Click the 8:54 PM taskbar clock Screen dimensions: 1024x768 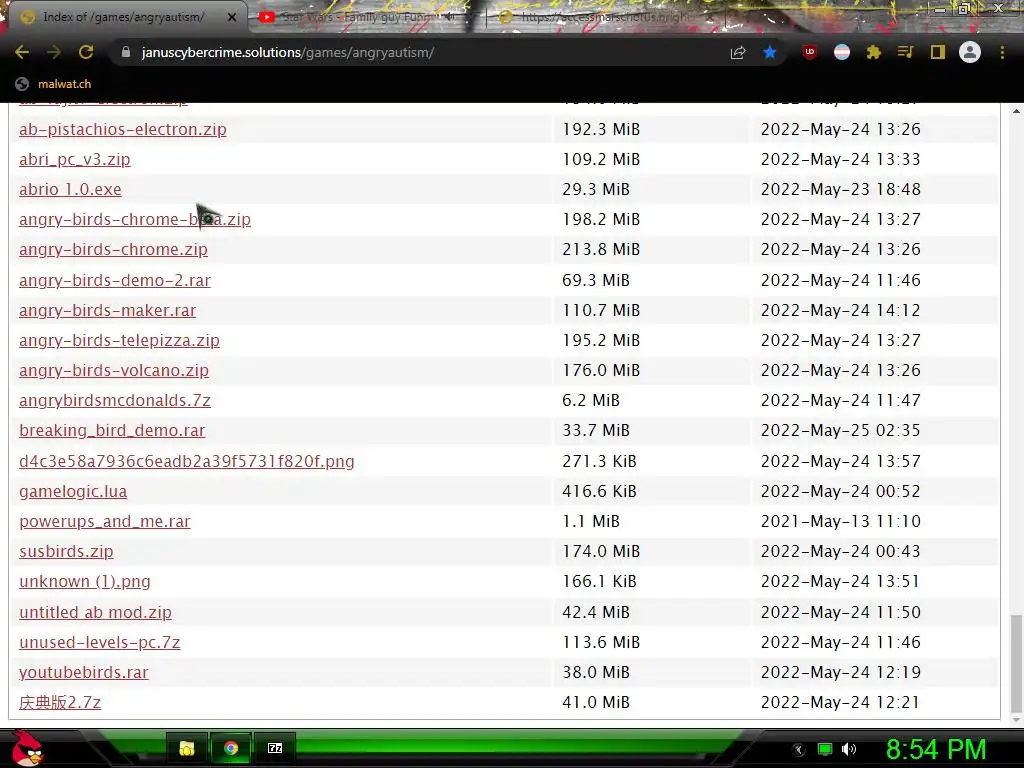click(936, 749)
